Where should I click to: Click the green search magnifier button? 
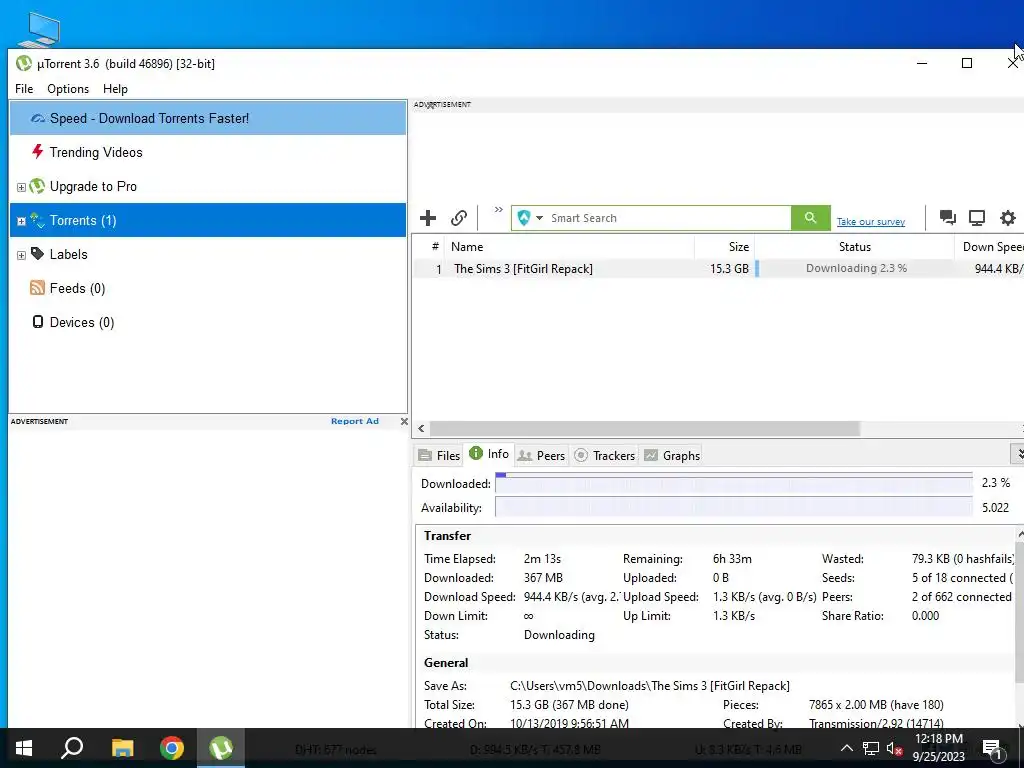(x=810, y=218)
